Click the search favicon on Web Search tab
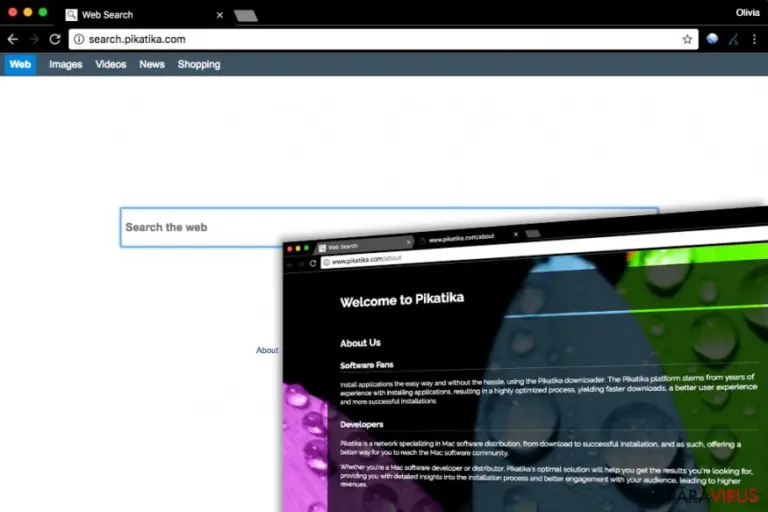 point(72,15)
